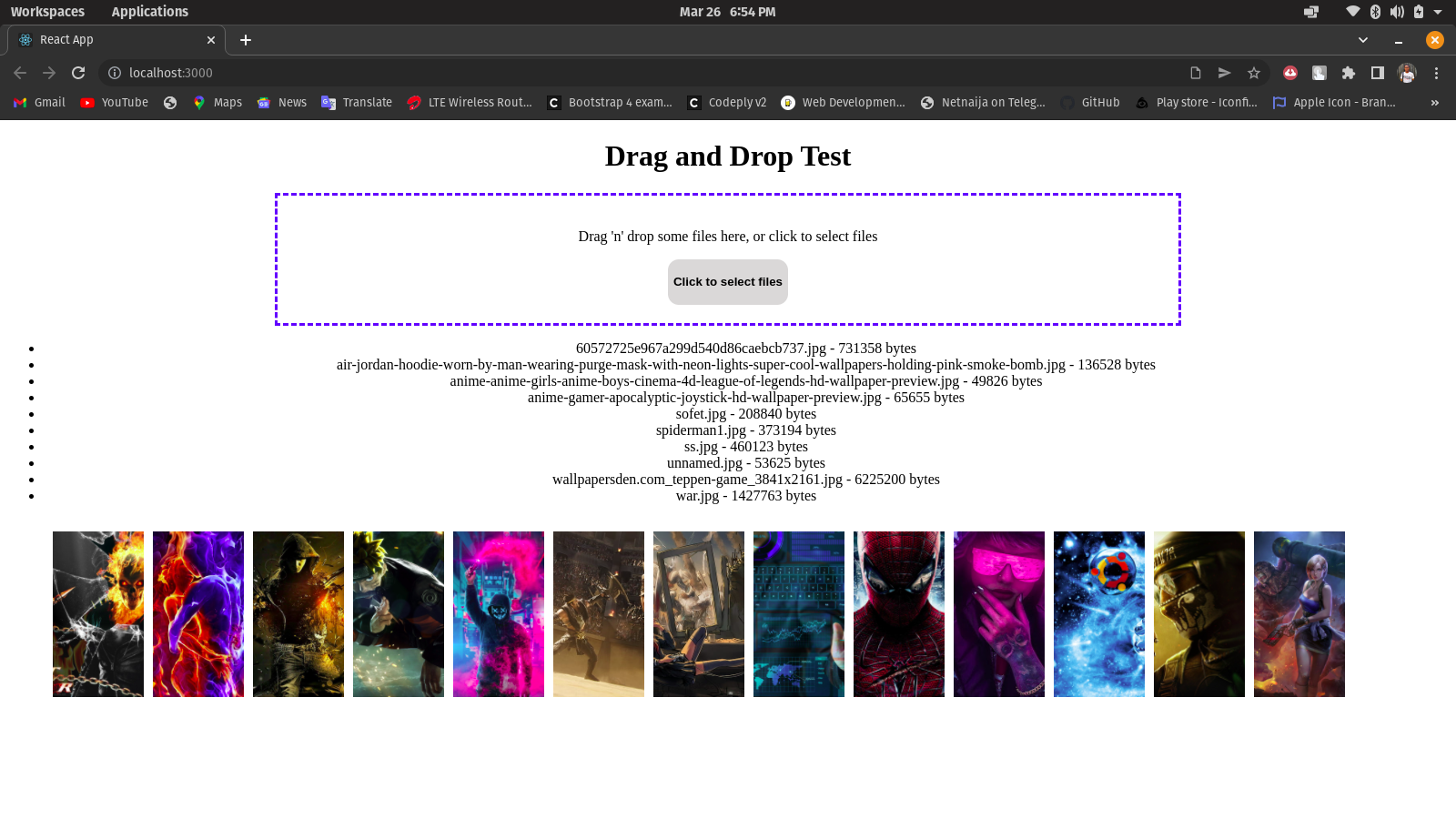Click the dropzone instruction text
This screenshot has height=819, width=1456.
[728, 237]
